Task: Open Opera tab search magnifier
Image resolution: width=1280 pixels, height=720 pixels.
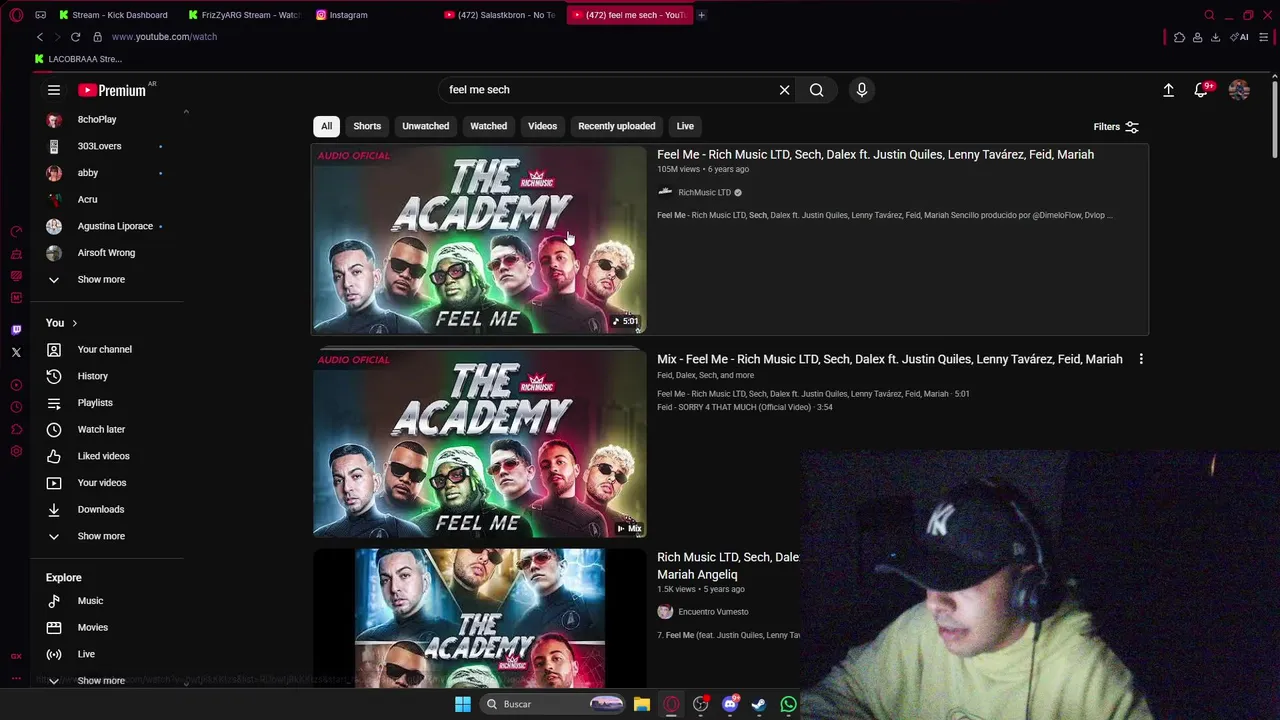Action: coord(1210,15)
